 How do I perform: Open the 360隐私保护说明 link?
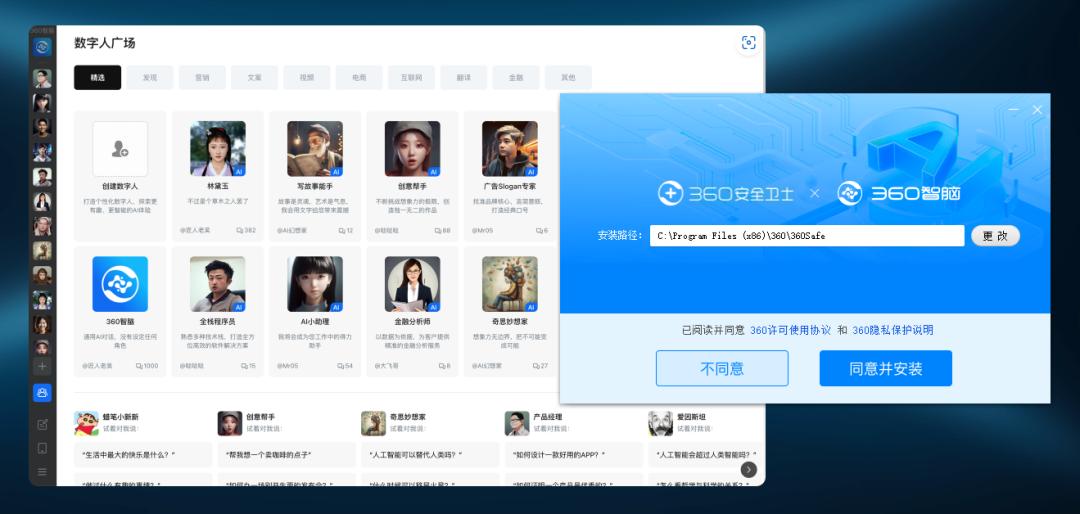click(x=893, y=330)
